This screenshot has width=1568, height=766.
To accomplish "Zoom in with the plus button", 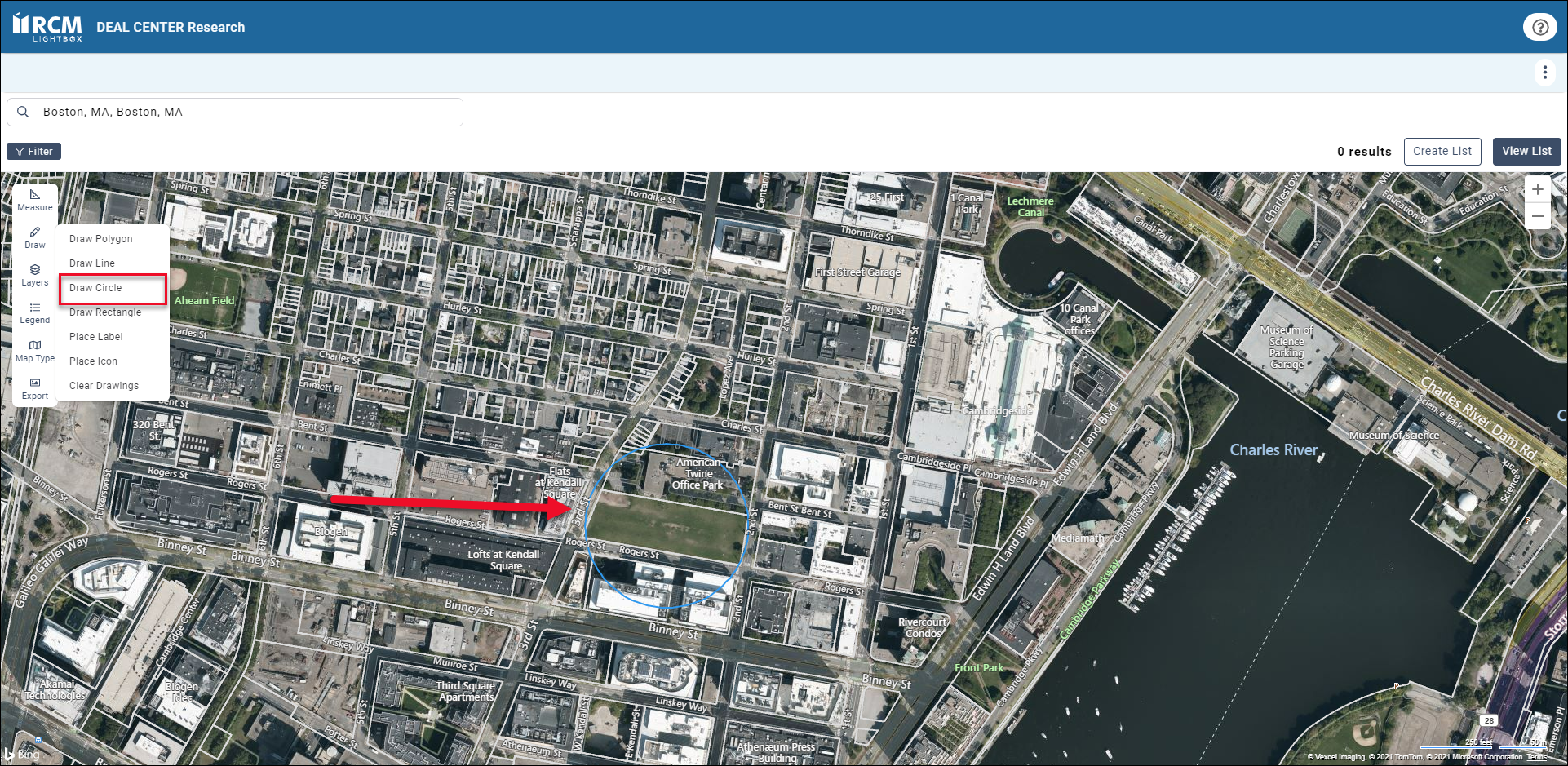I will click(1537, 189).
